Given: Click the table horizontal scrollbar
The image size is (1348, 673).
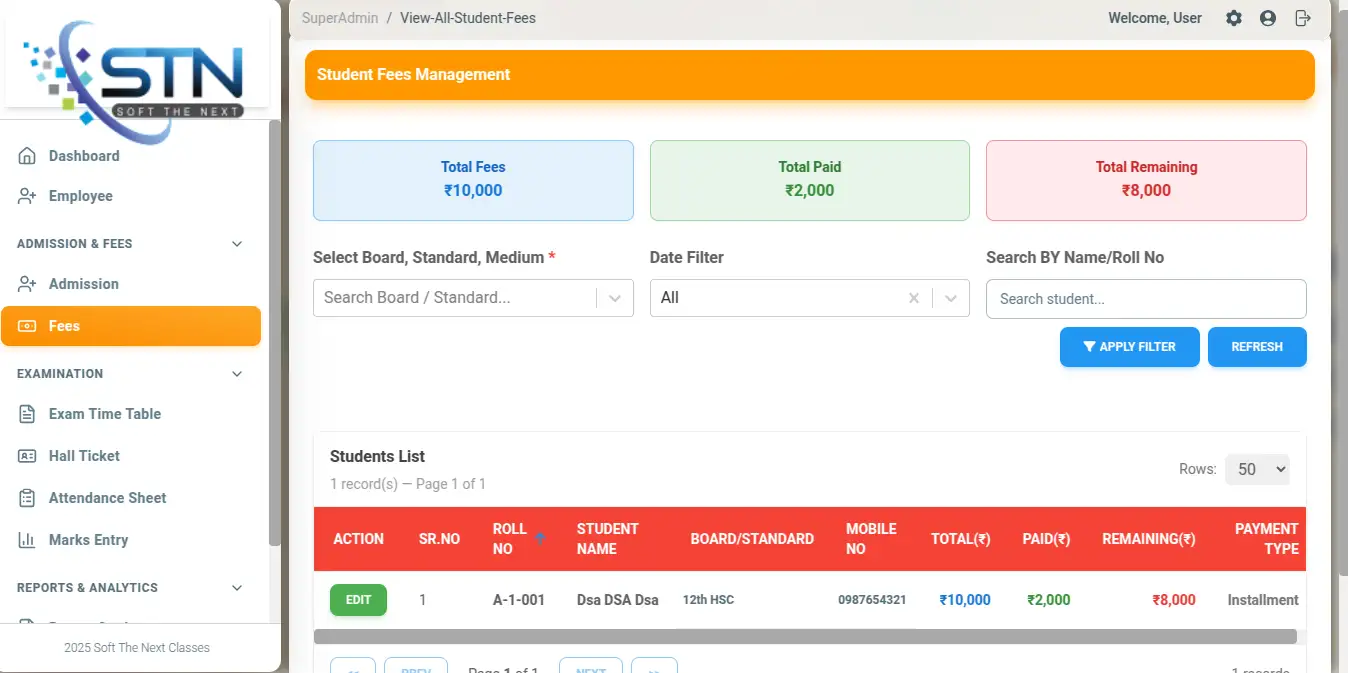Looking at the screenshot, I should 804,636.
